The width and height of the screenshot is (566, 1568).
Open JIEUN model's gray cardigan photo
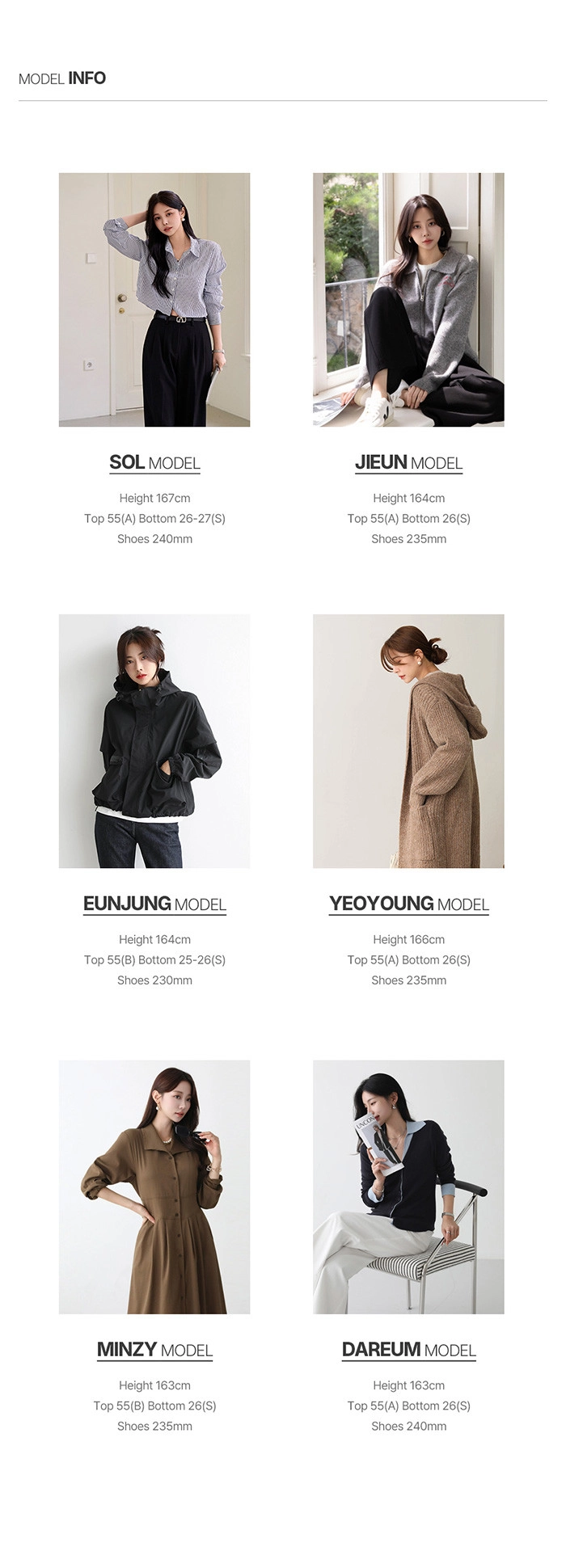pos(408,299)
